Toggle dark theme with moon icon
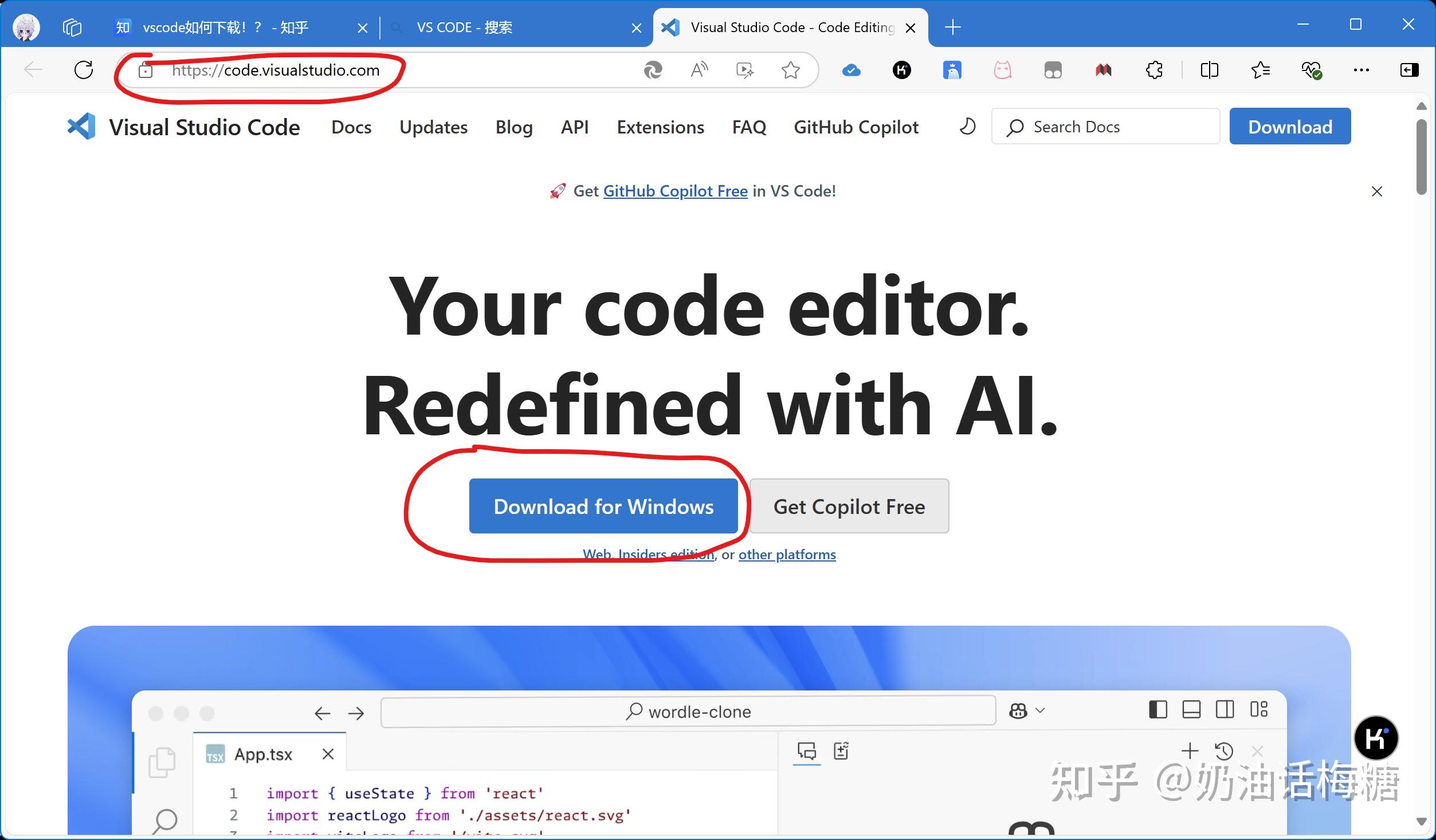The width and height of the screenshot is (1436, 840). click(x=967, y=126)
